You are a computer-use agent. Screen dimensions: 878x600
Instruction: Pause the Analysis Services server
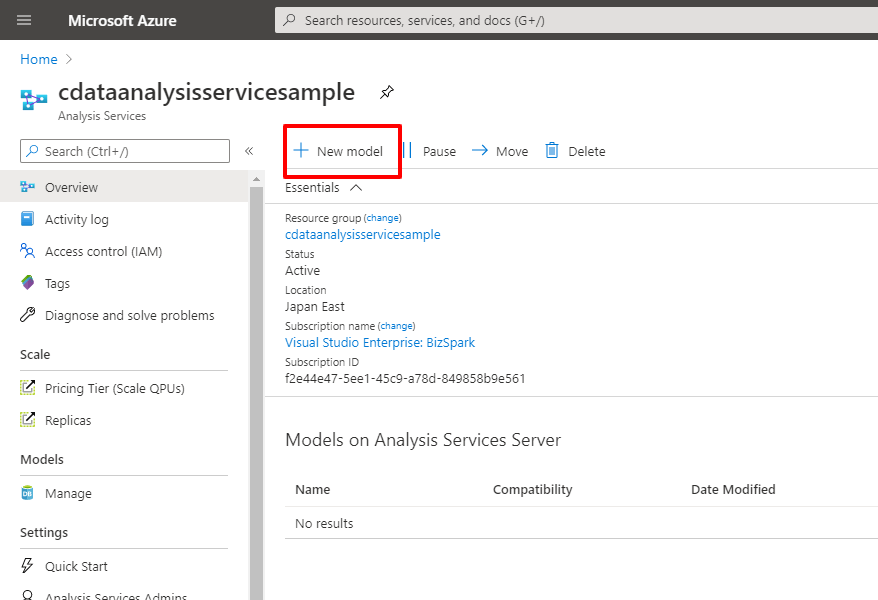[430, 151]
